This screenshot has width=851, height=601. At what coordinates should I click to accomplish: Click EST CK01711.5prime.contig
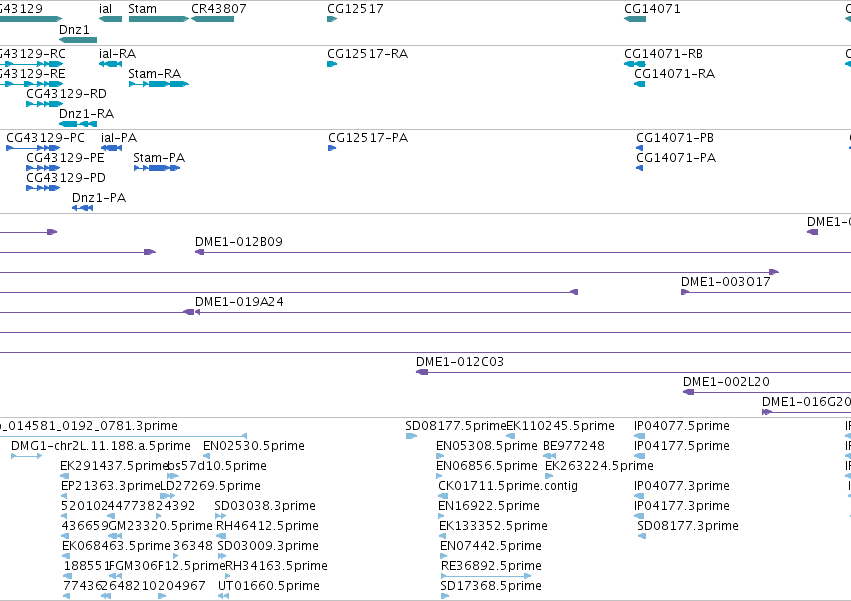[x=508, y=486]
